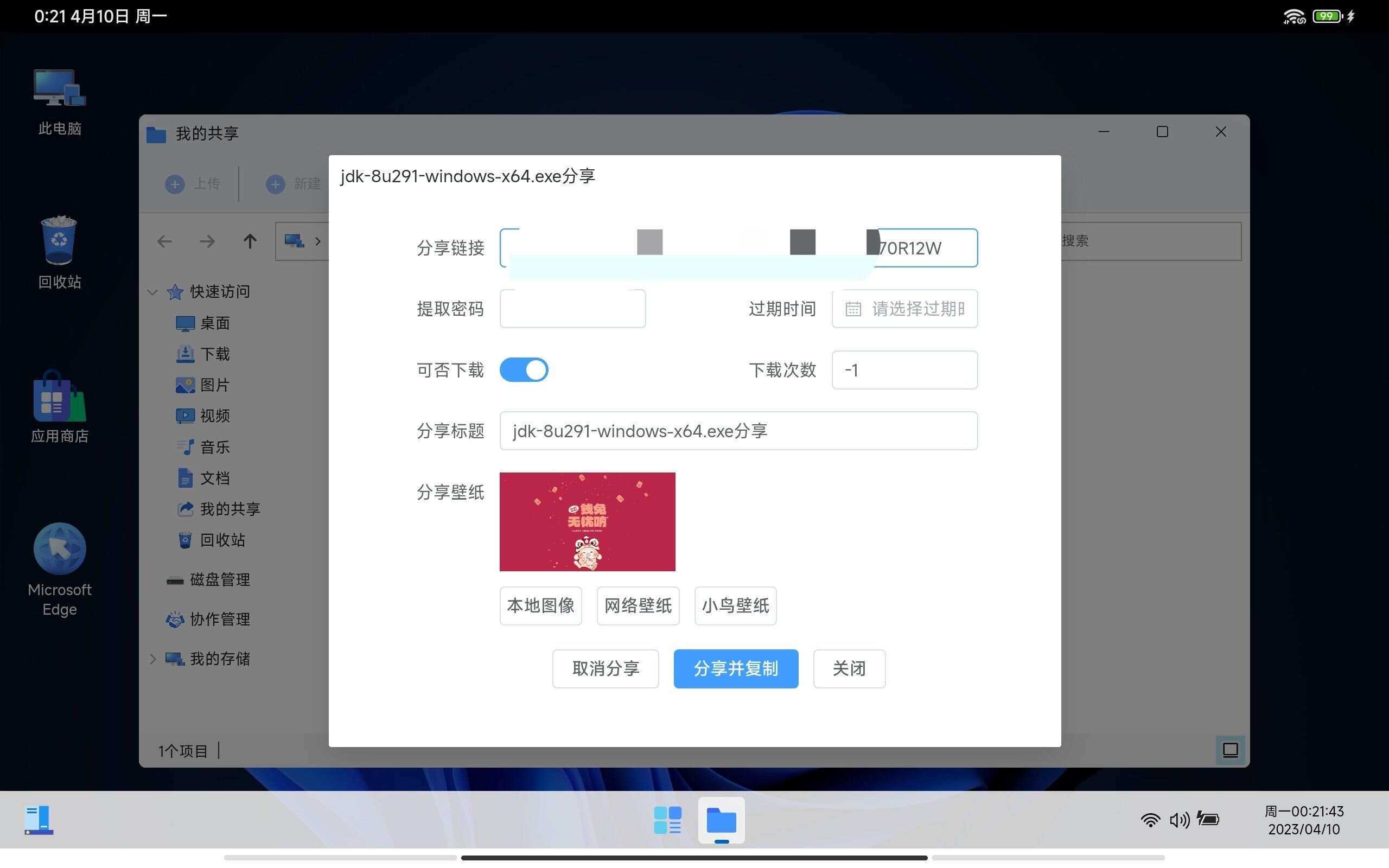The image size is (1389, 868).
Task: Disable the 可否下载 download toggle
Action: click(524, 369)
